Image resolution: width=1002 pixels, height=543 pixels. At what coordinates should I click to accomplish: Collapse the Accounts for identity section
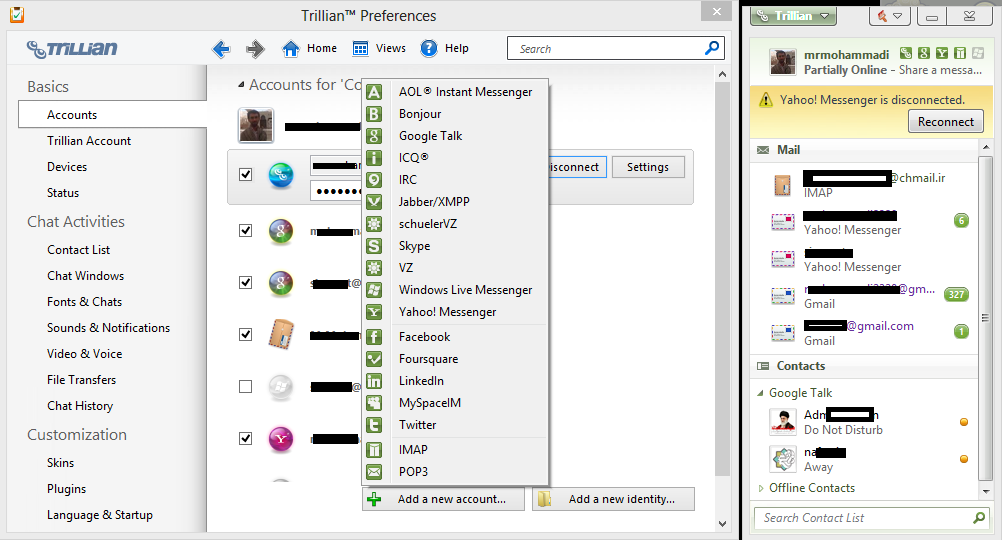tap(241, 85)
